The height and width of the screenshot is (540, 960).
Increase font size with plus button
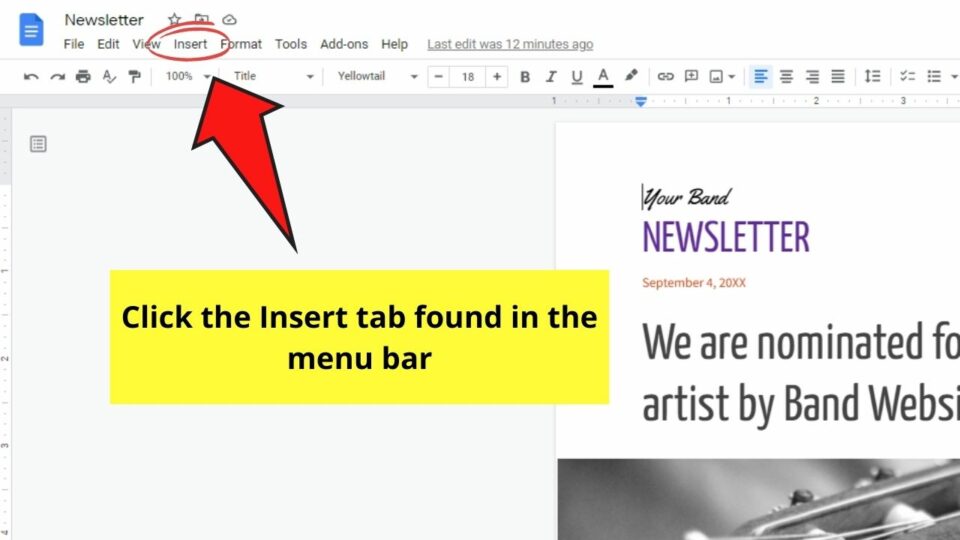coord(497,77)
